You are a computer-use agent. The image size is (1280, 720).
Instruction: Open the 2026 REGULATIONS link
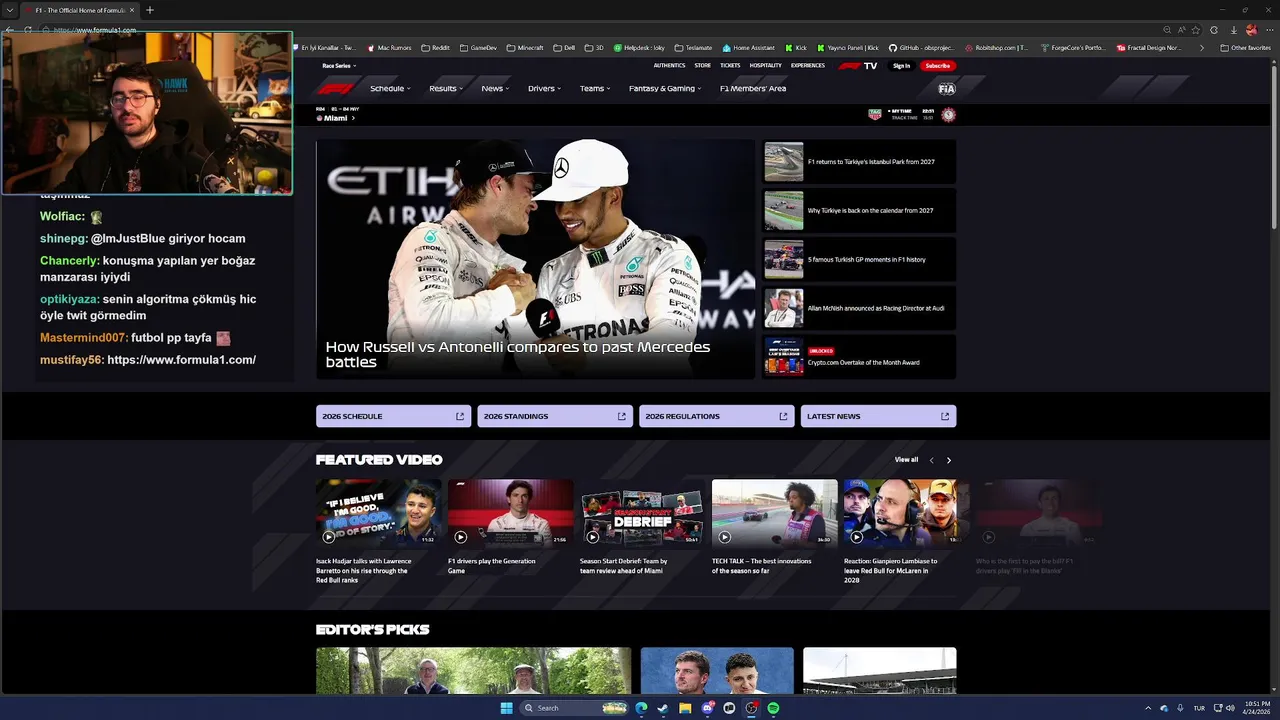(717, 416)
